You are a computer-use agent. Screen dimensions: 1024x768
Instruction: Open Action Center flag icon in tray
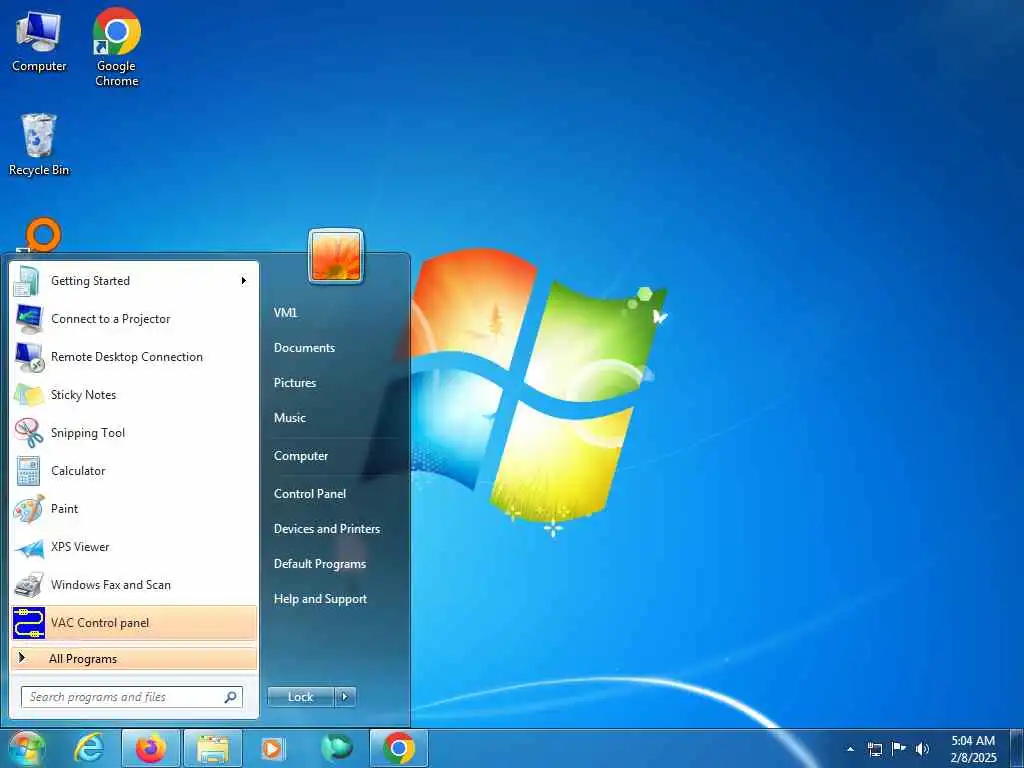(x=899, y=748)
